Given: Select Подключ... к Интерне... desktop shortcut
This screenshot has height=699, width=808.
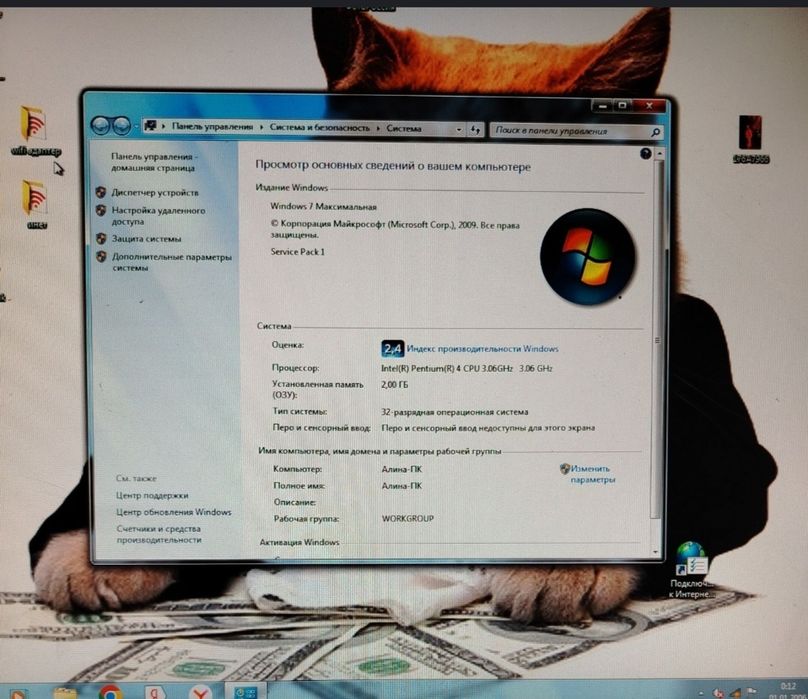Looking at the screenshot, I should point(691,570).
